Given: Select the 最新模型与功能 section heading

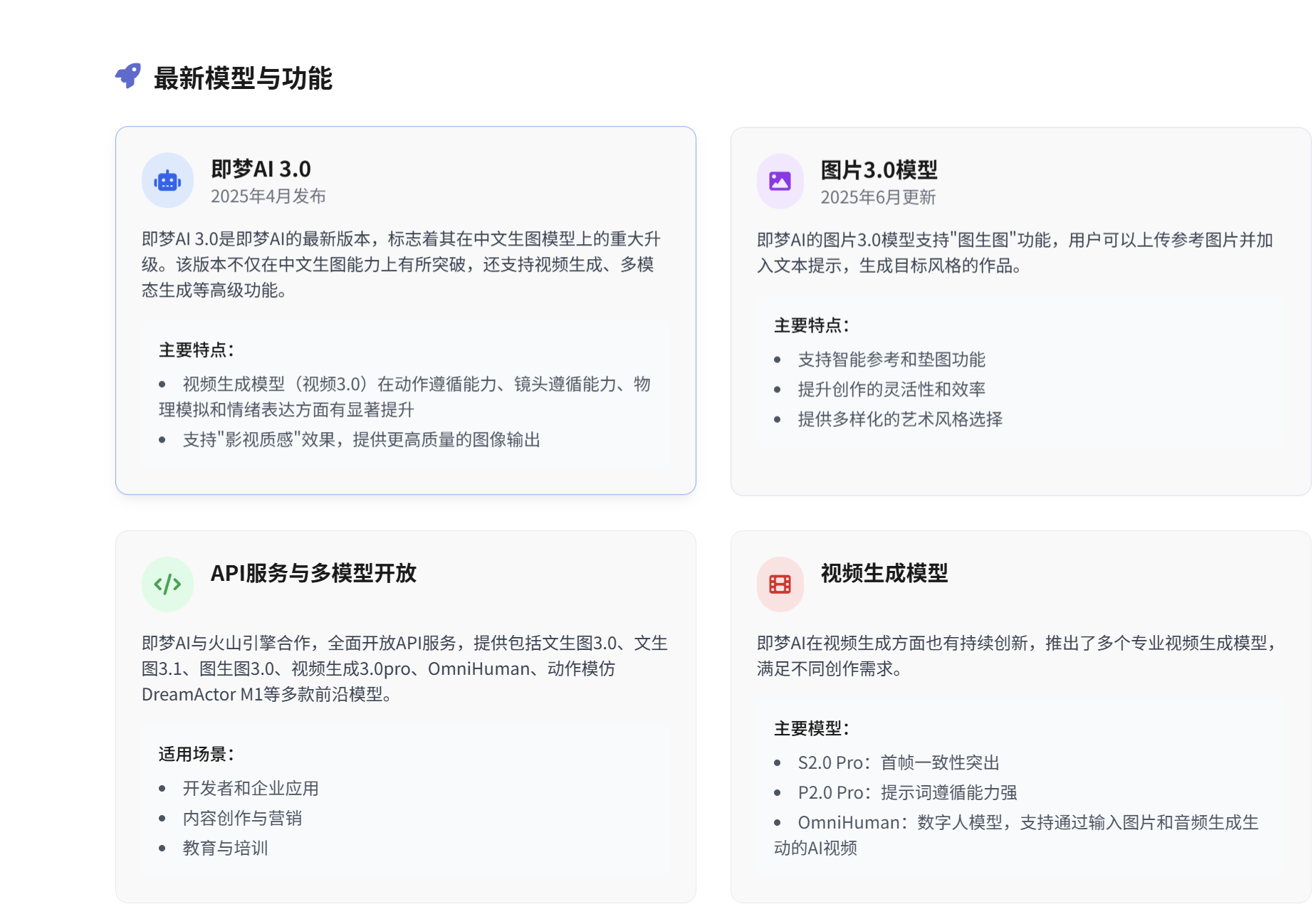Looking at the screenshot, I should tap(243, 78).
